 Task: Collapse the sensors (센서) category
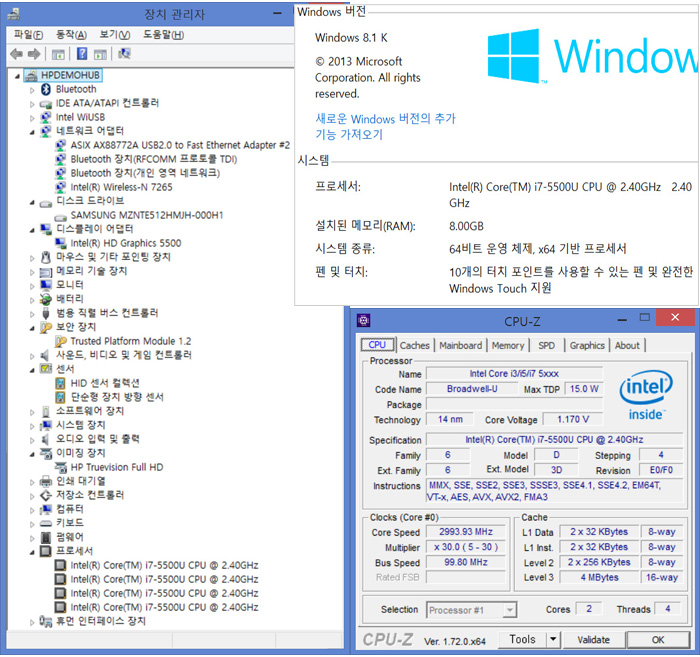32,370
